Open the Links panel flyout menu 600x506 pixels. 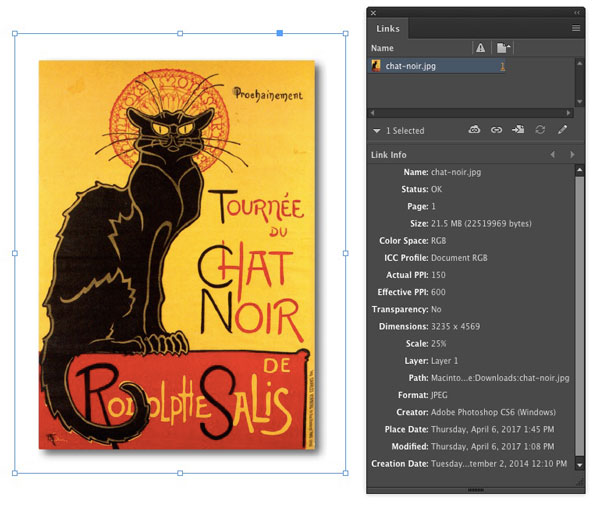tap(576, 29)
